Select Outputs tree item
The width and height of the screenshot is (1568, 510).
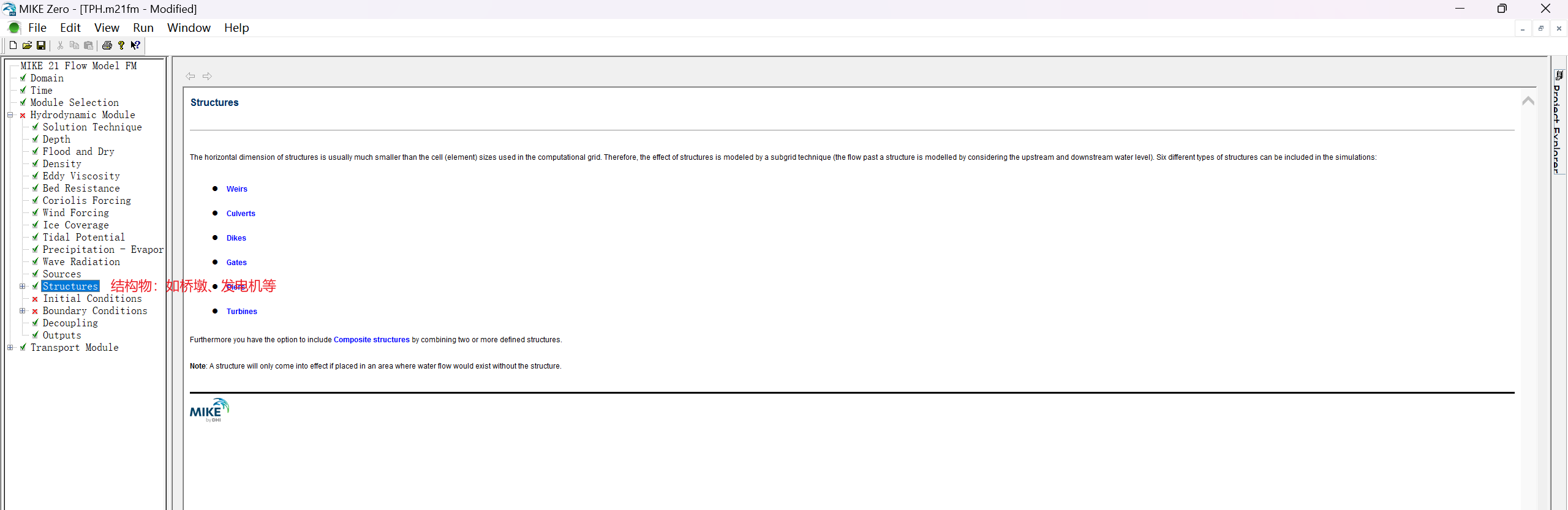point(62,336)
